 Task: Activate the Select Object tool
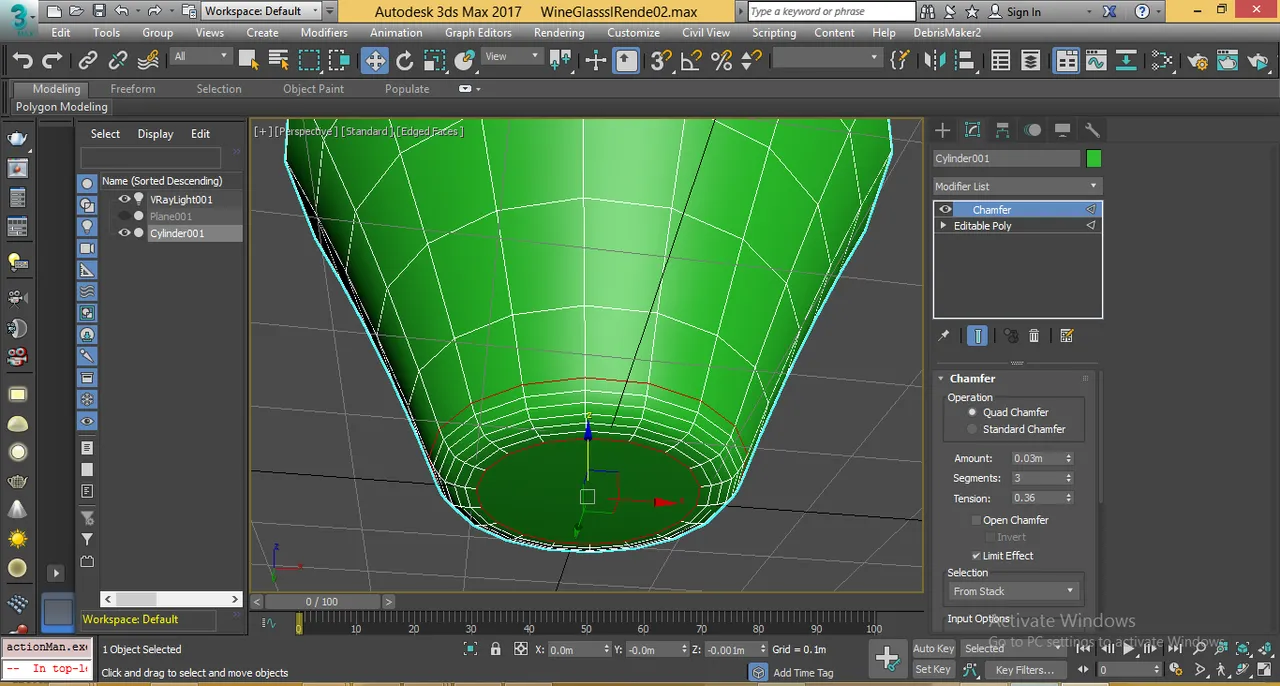pyautogui.click(x=249, y=61)
